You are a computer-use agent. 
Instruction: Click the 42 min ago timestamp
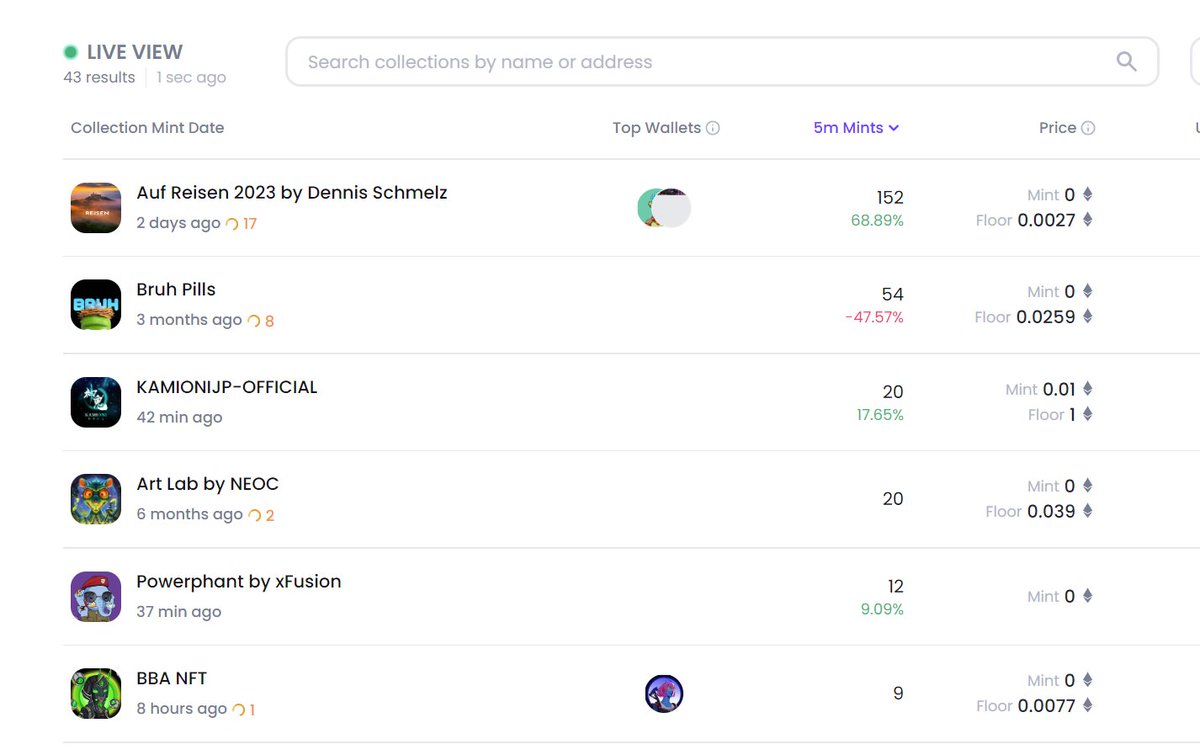point(179,417)
